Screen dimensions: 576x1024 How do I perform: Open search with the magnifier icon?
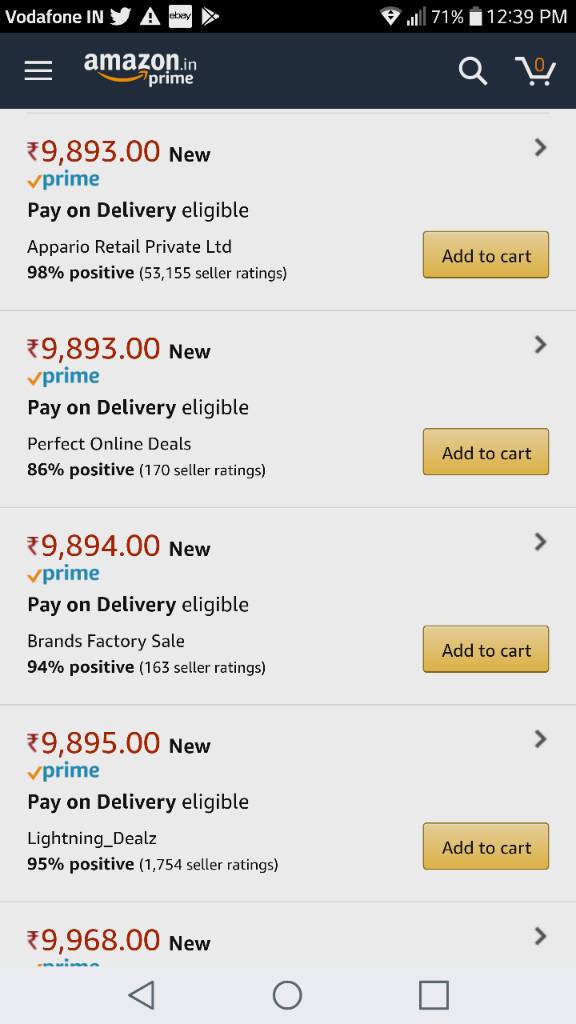473,71
